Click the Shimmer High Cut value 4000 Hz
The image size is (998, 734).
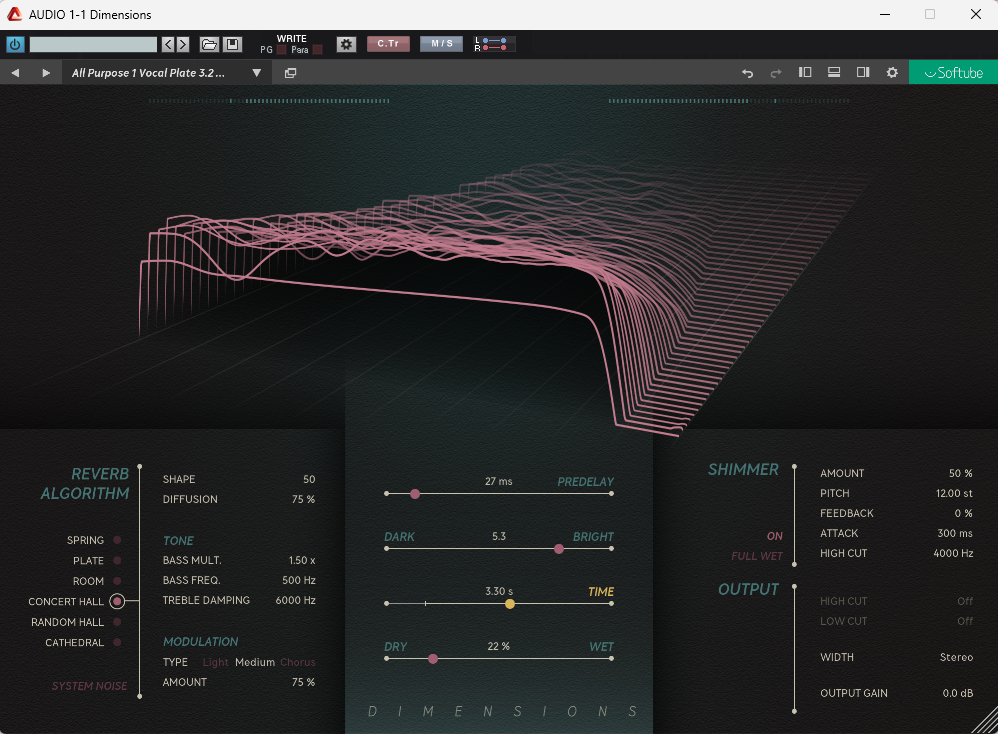953,553
